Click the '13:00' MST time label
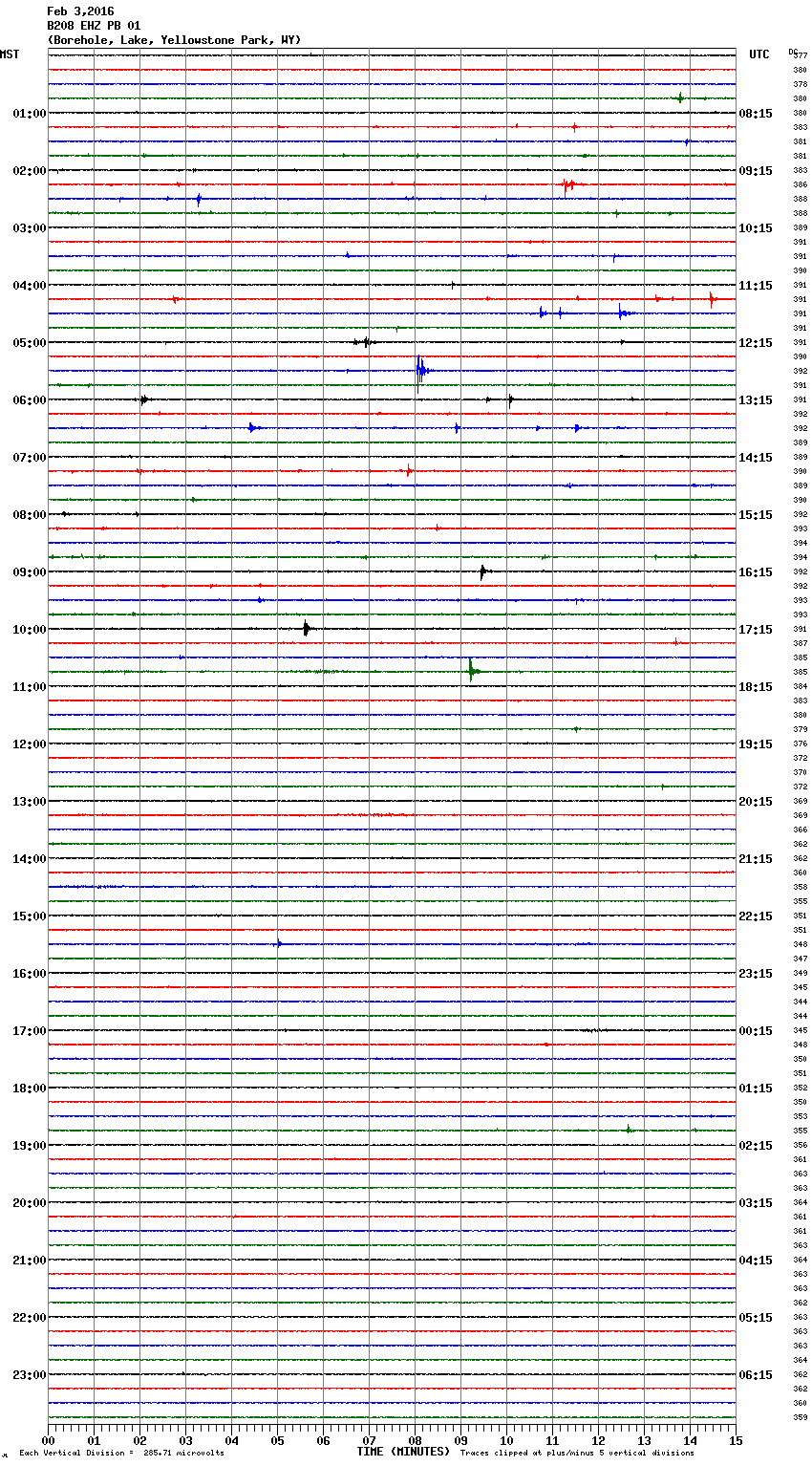Image resolution: width=812 pixels, height=1466 pixels. [29, 802]
